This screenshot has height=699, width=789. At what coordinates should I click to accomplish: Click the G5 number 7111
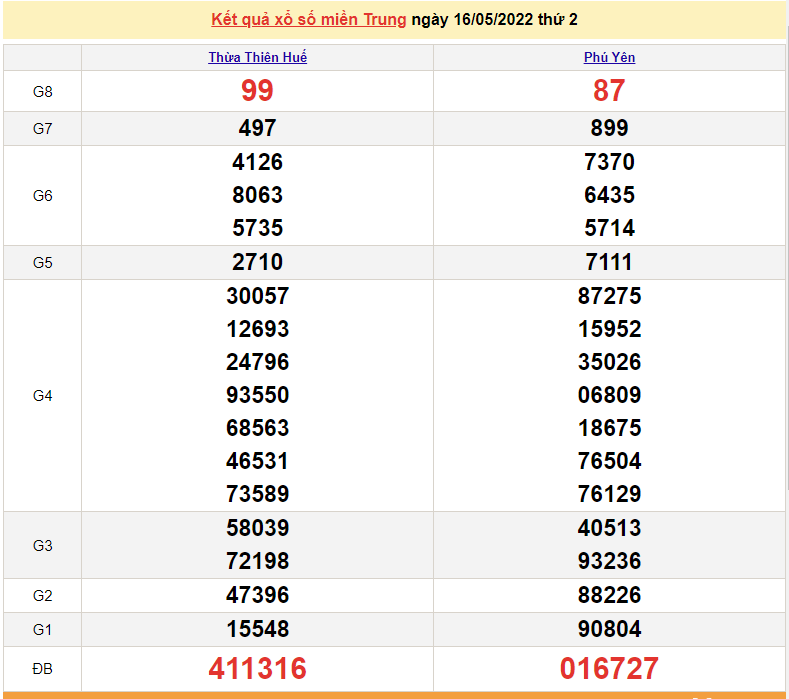click(x=609, y=262)
